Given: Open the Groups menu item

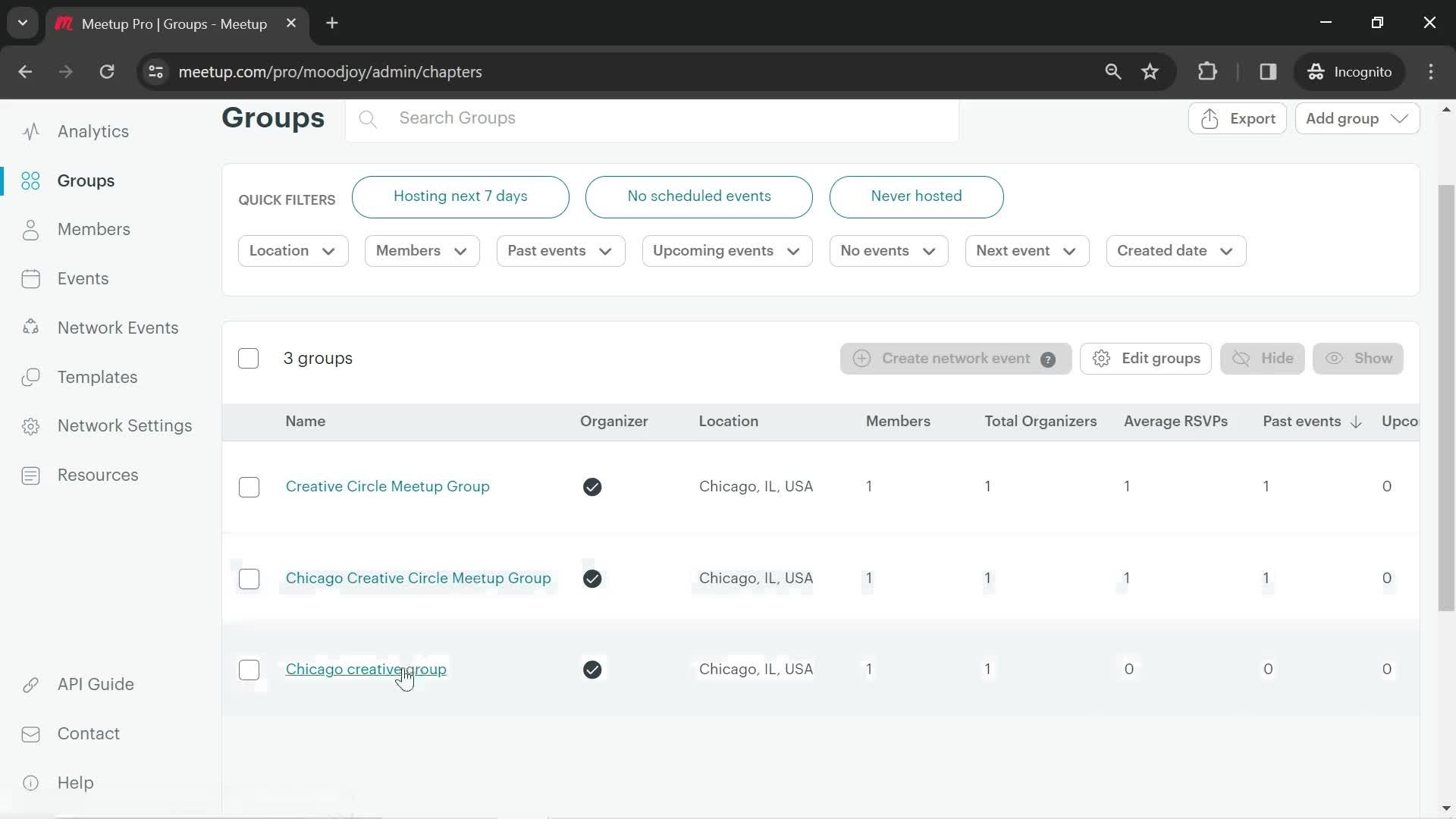Looking at the screenshot, I should coord(86,180).
